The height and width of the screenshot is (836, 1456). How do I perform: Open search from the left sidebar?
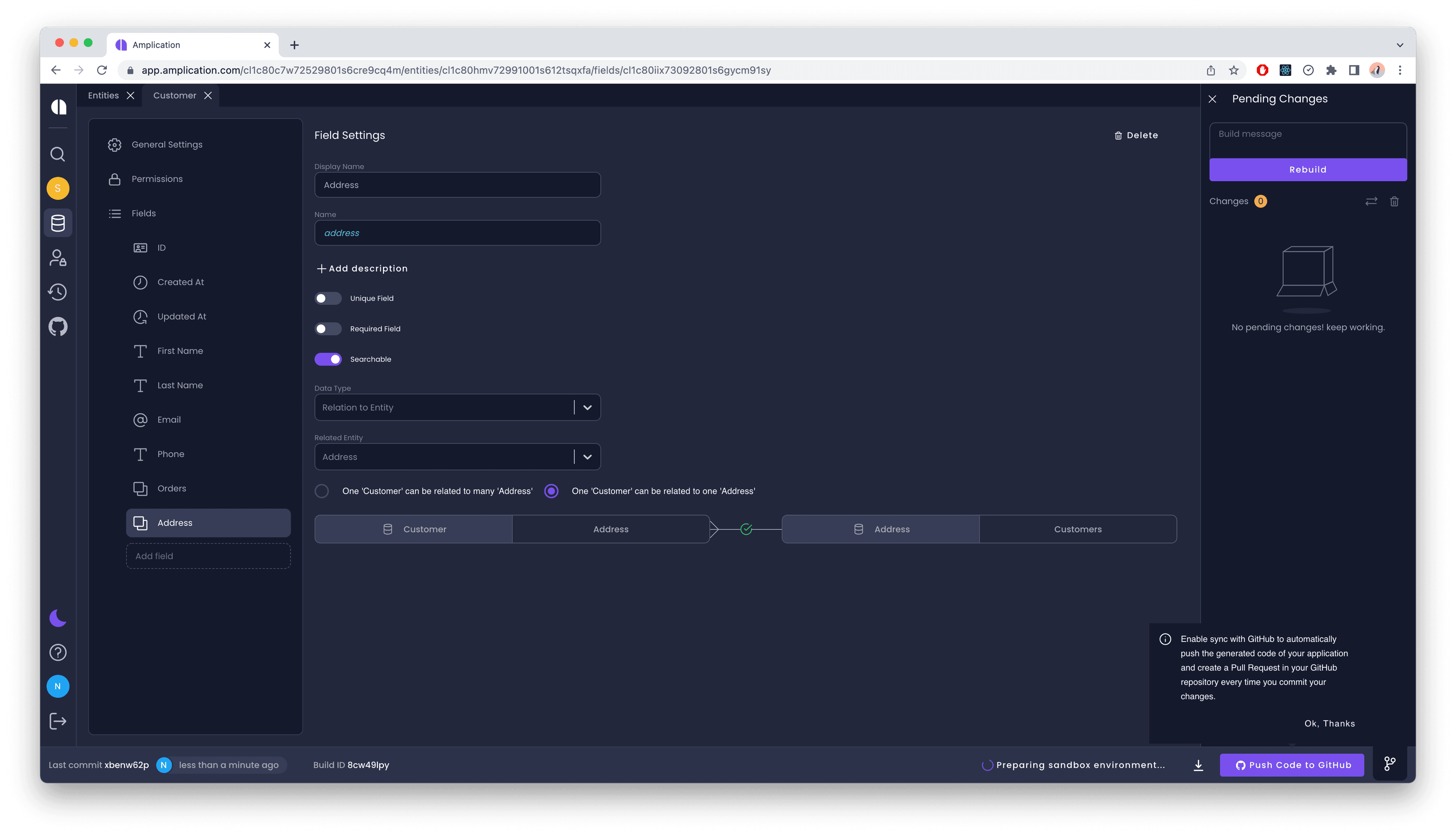click(57, 154)
